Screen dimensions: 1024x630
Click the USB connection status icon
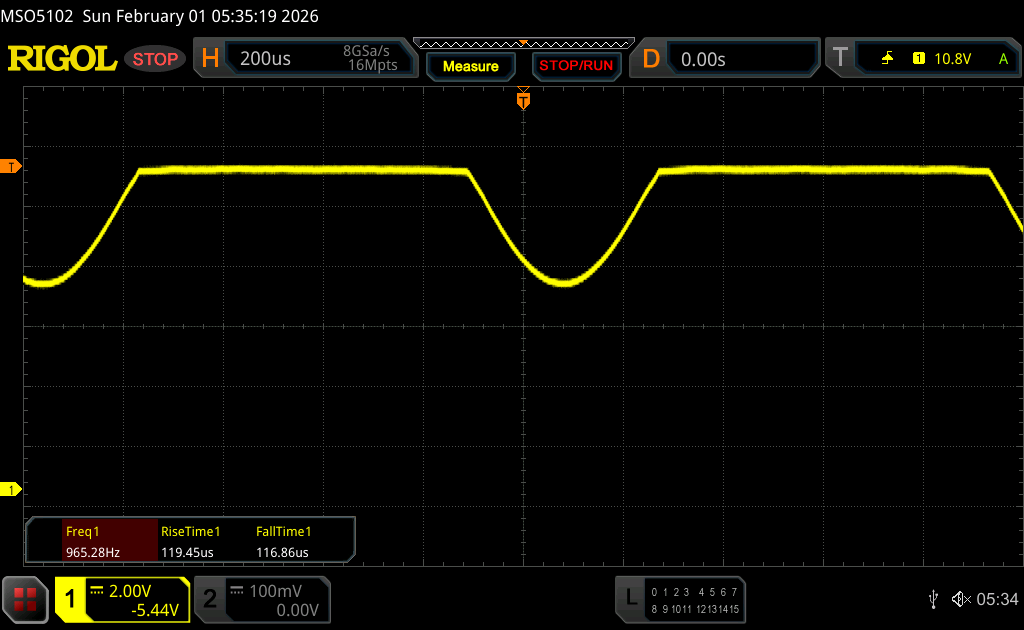(933, 599)
